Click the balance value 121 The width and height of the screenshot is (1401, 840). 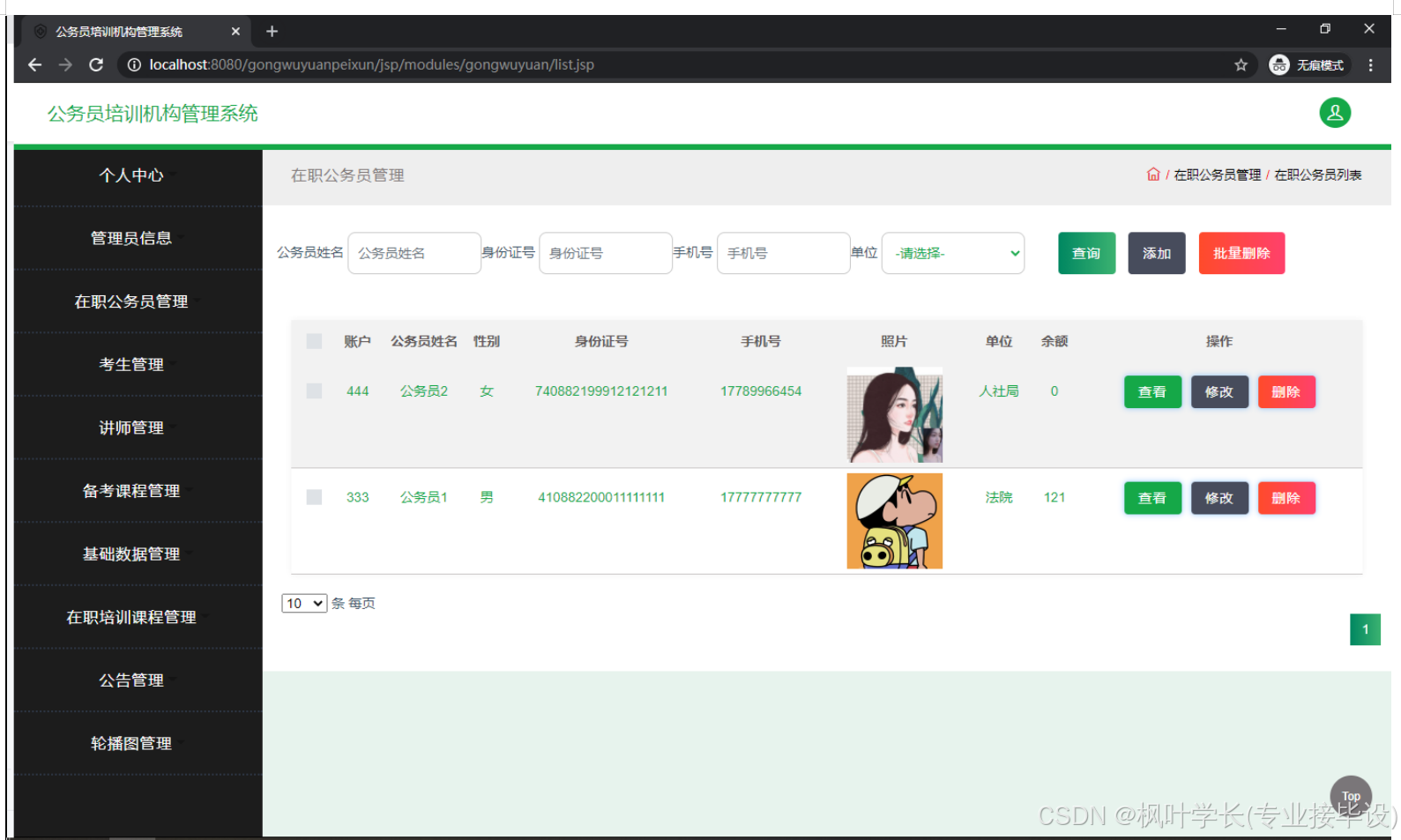click(1054, 497)
